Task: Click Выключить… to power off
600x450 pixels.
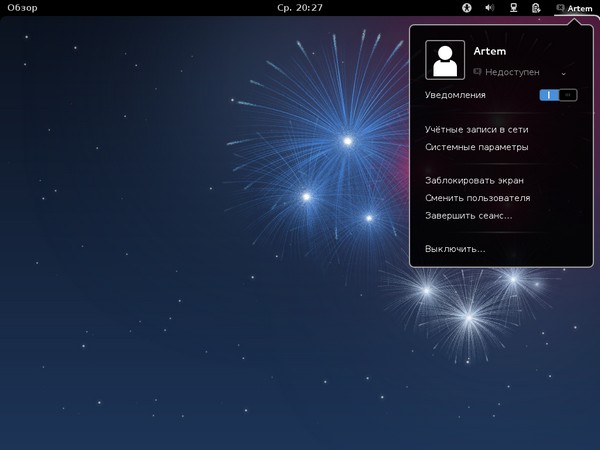Action: 455,248
